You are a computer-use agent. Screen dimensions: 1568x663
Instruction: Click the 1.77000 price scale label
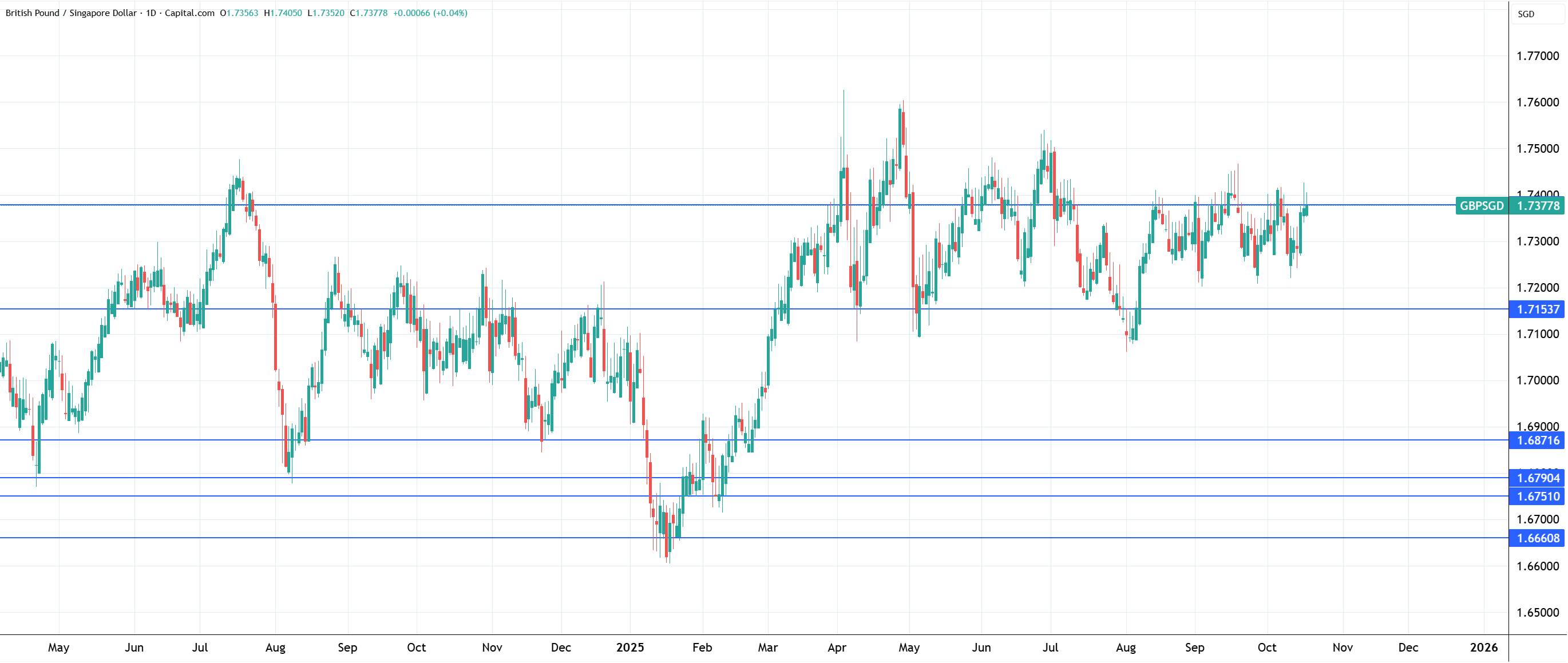pos(1538,56)
